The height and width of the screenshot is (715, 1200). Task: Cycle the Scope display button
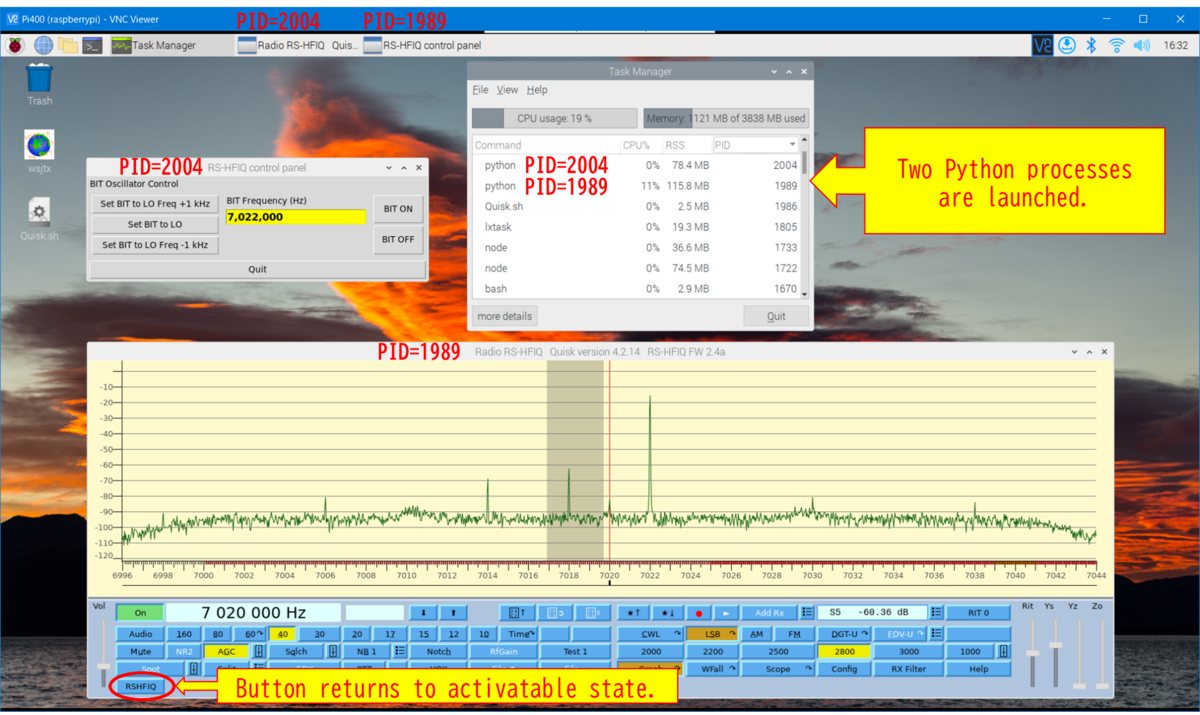(778, 669)
